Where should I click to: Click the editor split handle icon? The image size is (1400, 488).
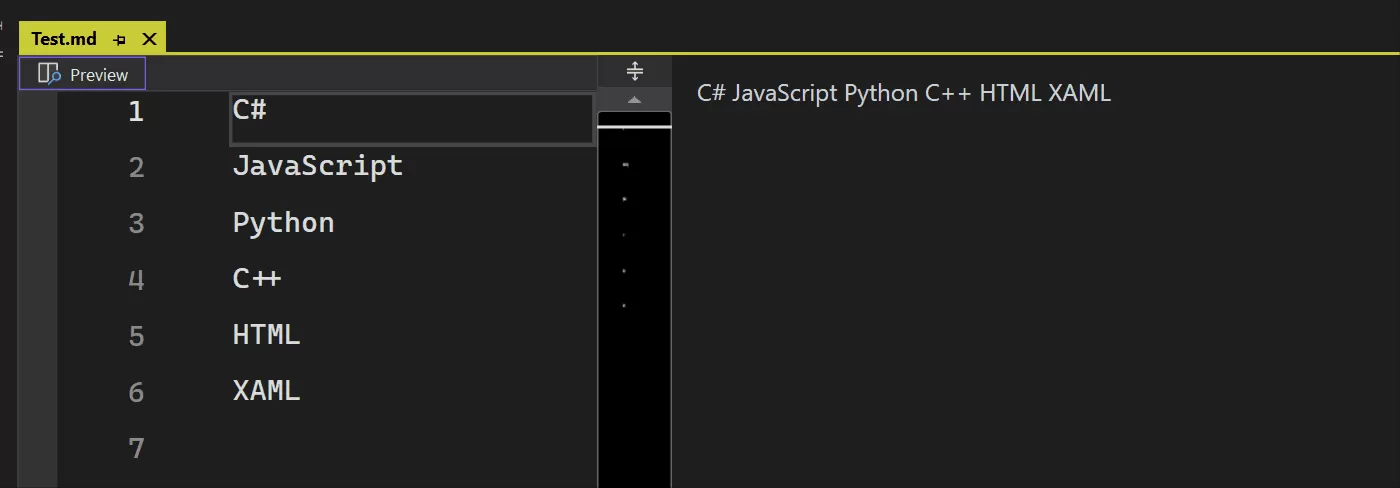(x=634, y=71)
